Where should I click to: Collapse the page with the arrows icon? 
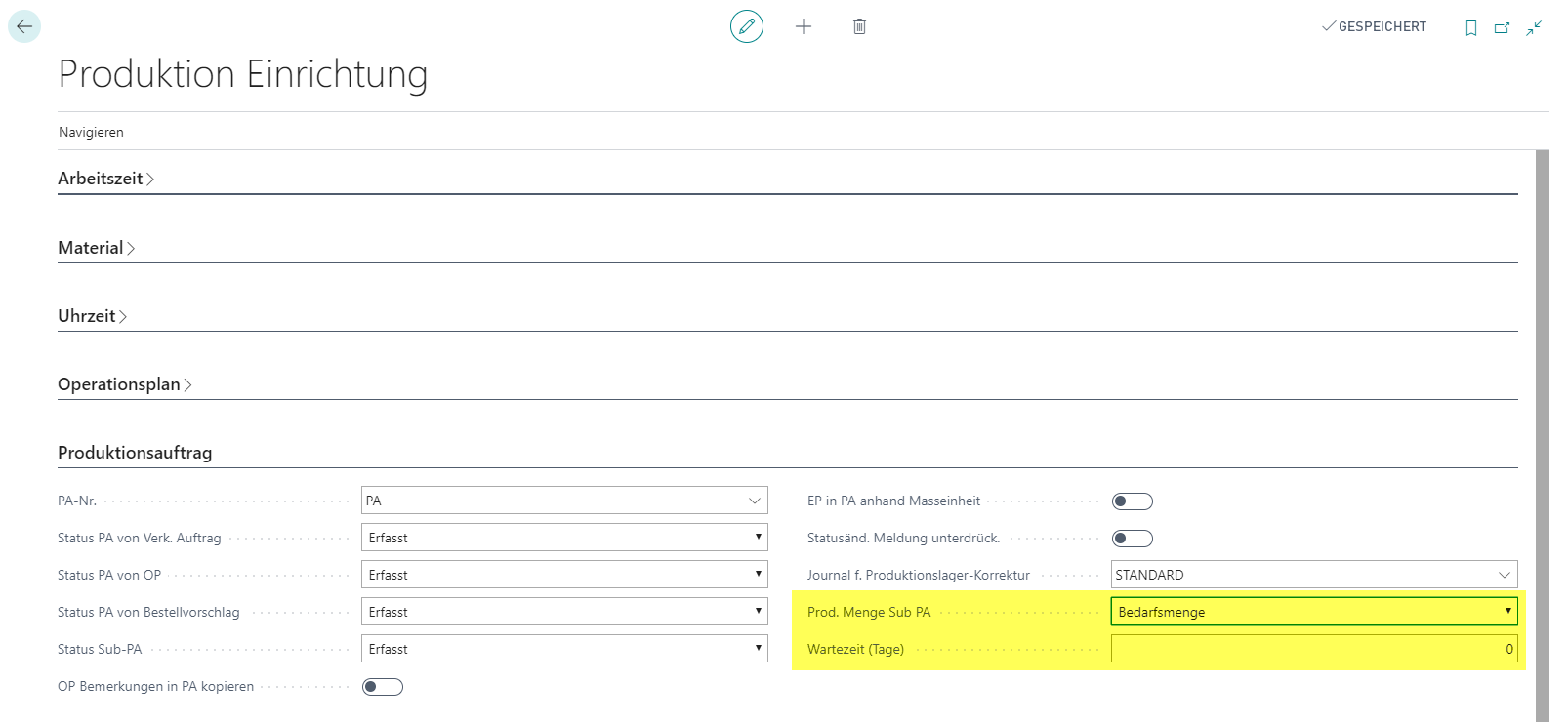click(1534, 27)
